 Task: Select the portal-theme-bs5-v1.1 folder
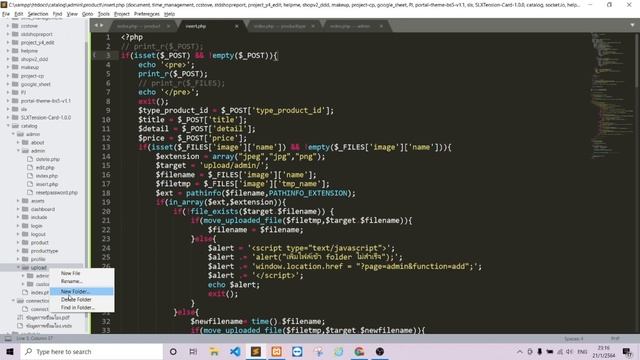45,101
